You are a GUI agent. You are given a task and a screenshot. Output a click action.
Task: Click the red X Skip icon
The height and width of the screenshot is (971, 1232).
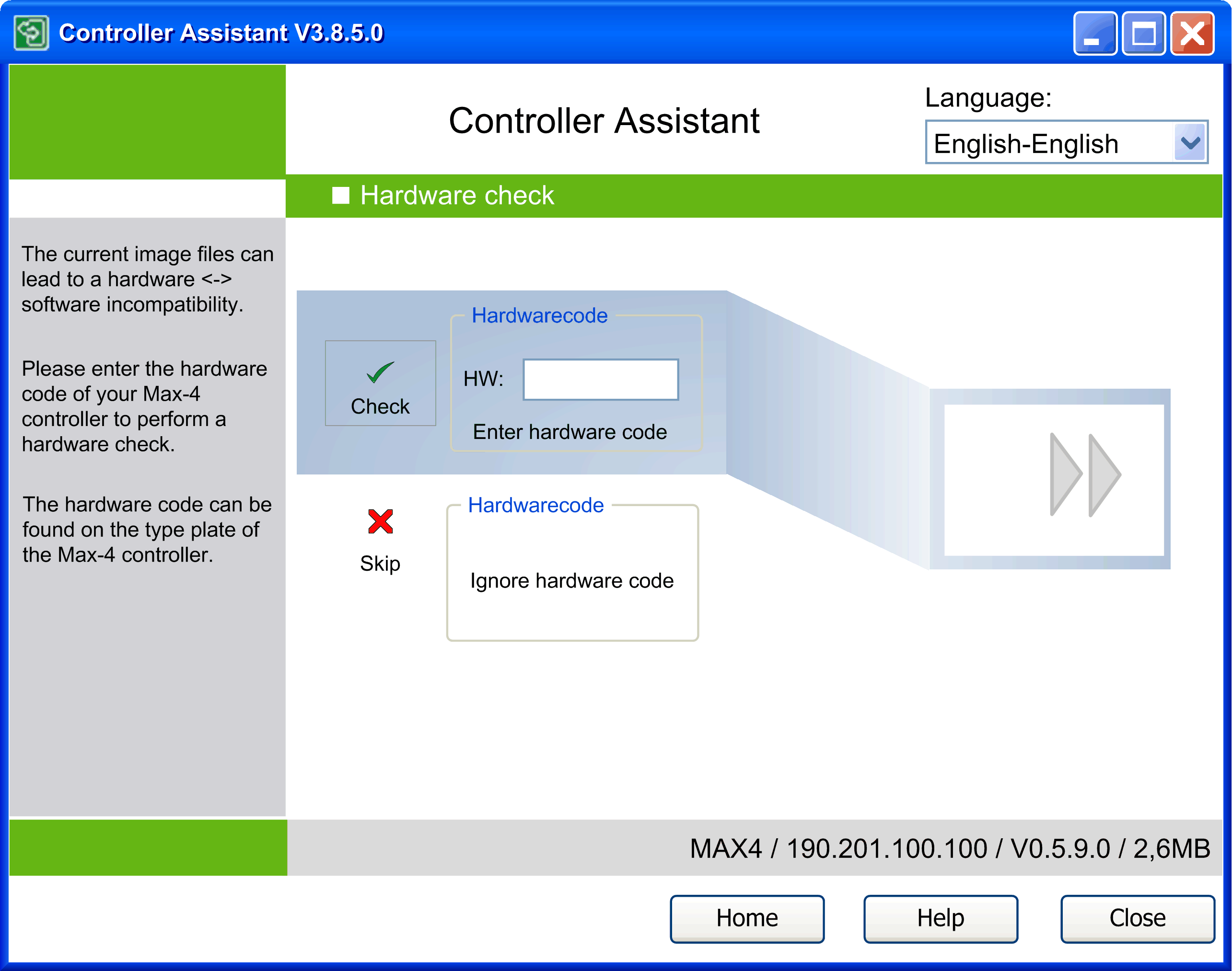[380, 521]
